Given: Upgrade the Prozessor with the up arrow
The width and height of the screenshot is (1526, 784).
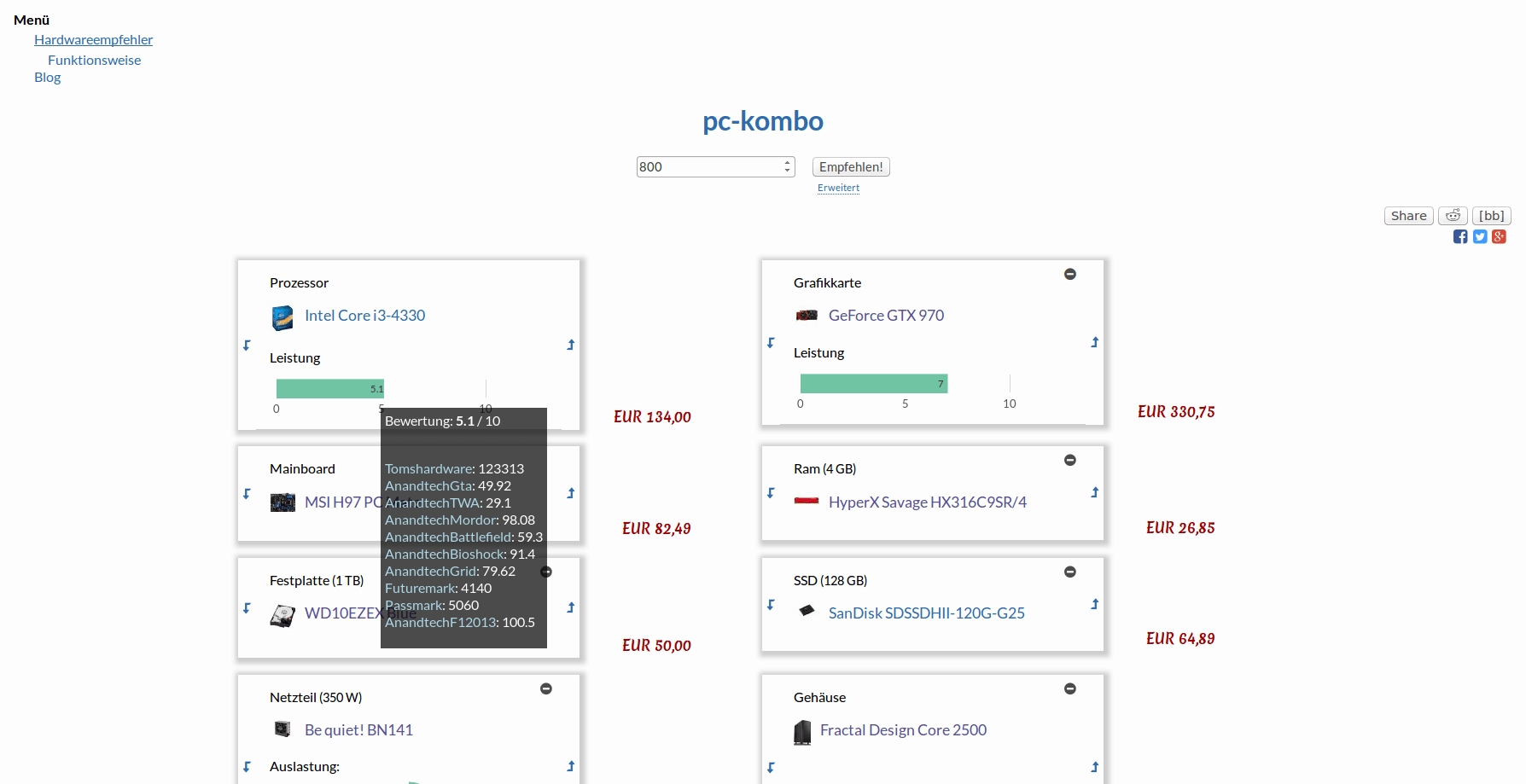Looking at the screenshot, I should 571,345.
